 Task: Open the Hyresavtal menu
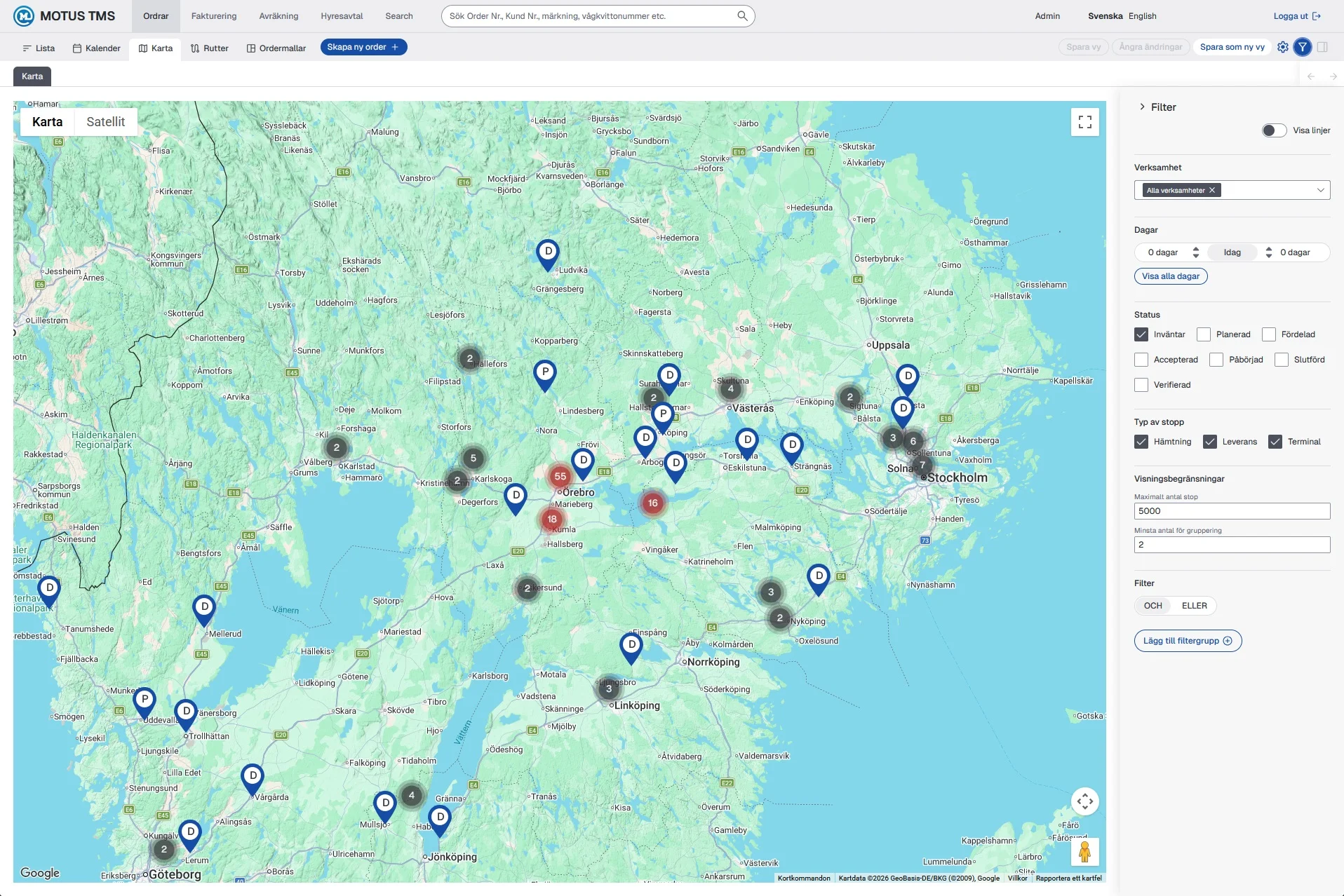[x=342, y=16]
